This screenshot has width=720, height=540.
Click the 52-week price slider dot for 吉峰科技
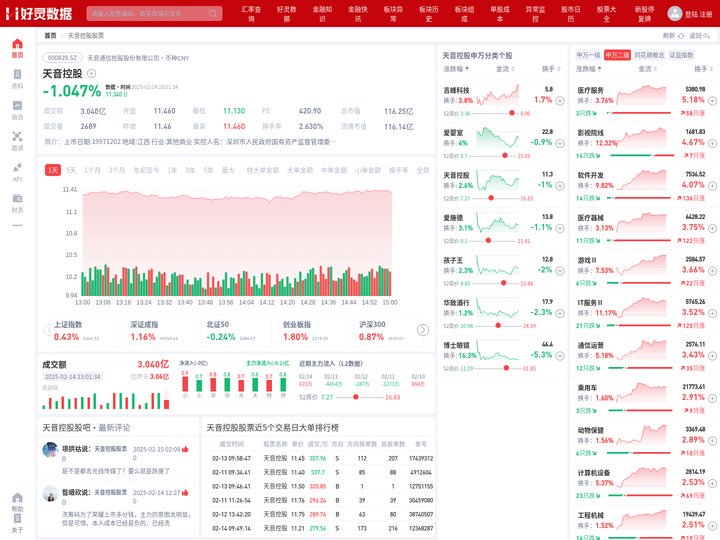[512, 113]
